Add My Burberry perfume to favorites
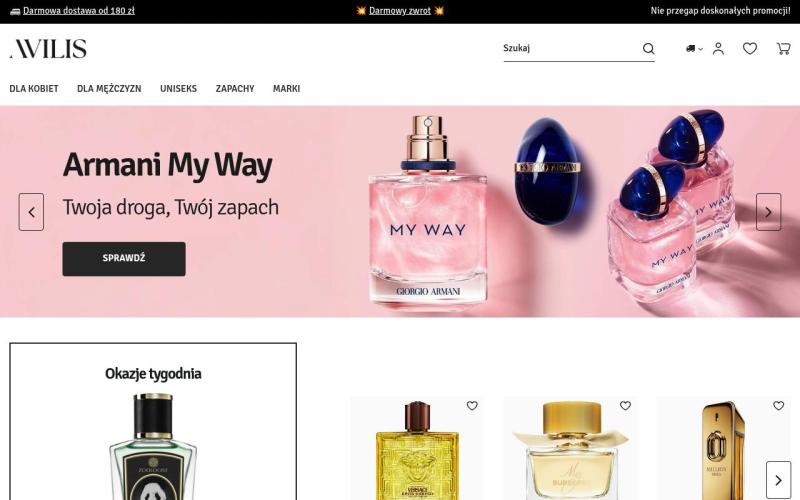800x500 pixels. (625, 406)
